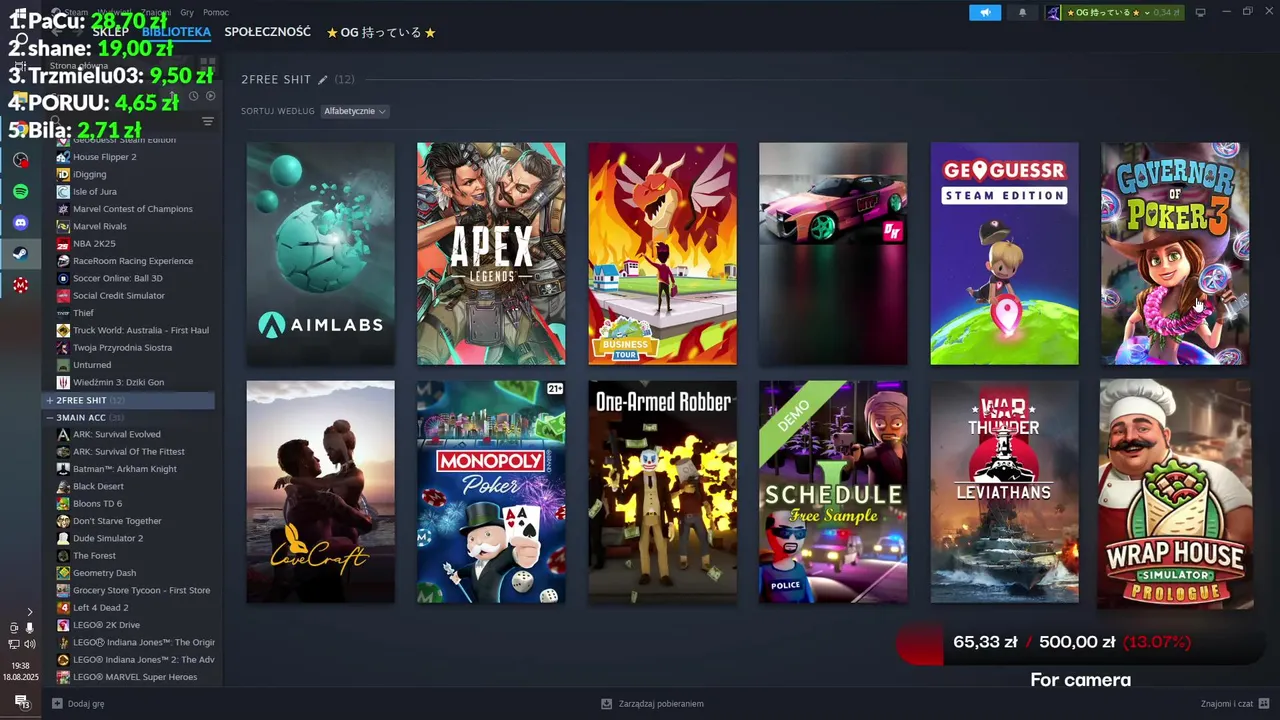This screenshot has height=720, width=1280.
Task: Open Spotify from the taskbar
Action: click(x=20, y=191)
